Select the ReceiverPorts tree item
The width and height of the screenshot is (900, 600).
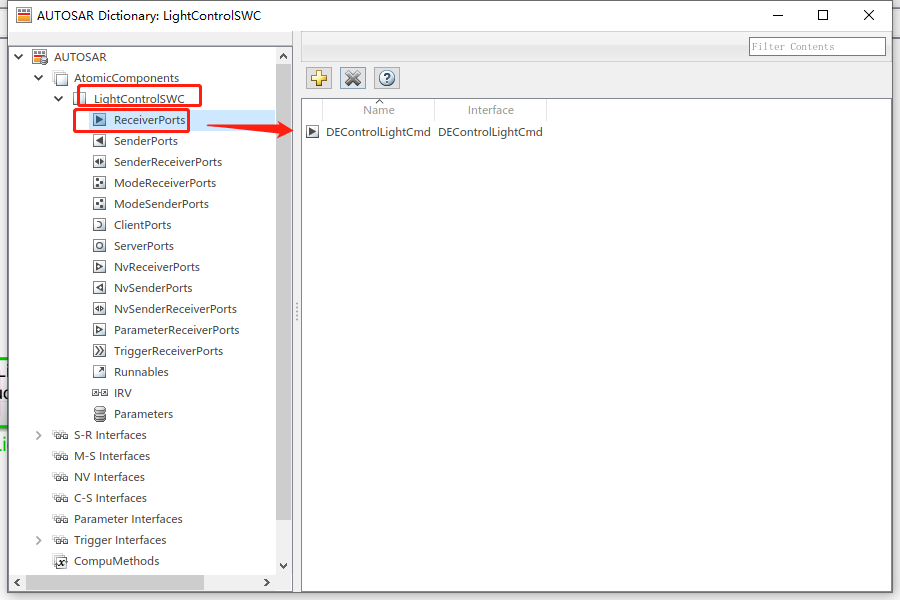149,119
